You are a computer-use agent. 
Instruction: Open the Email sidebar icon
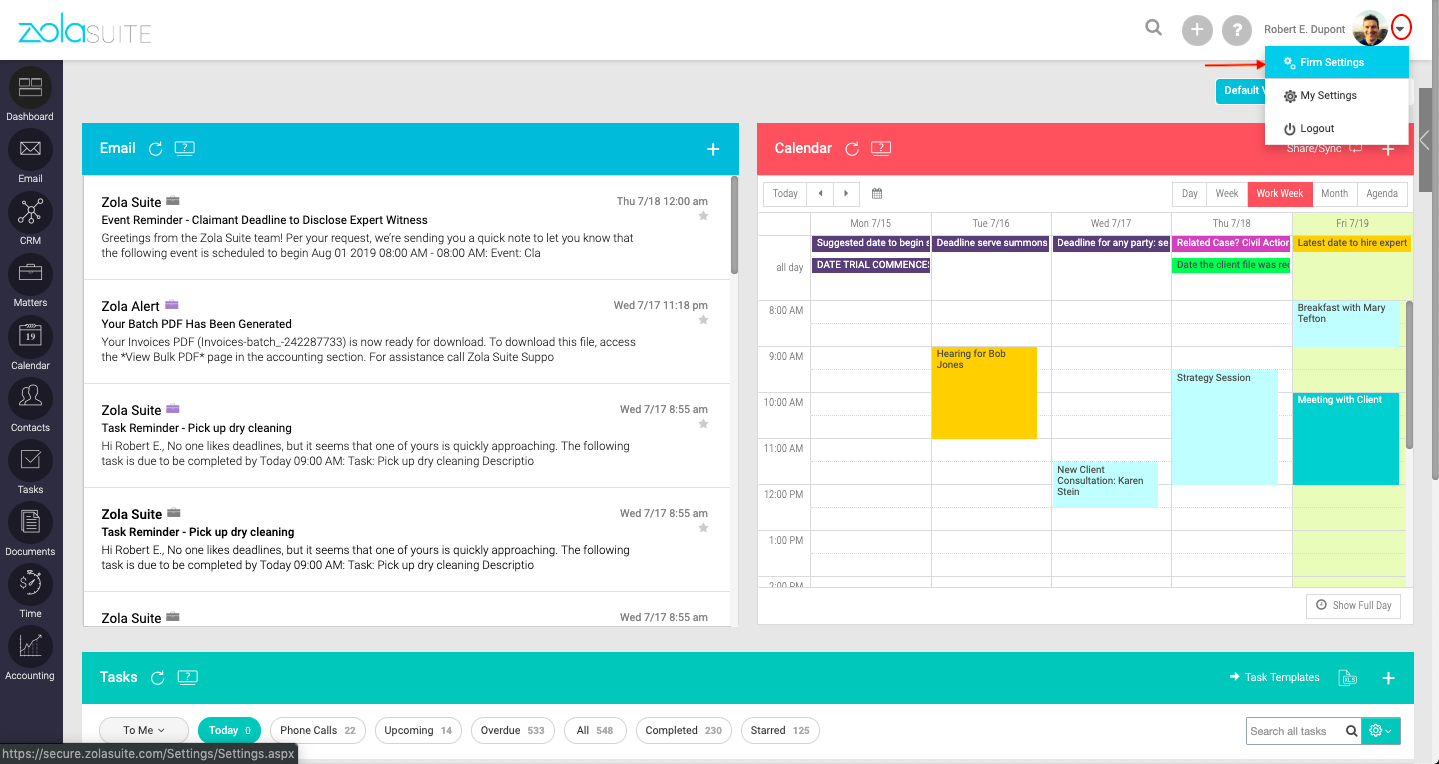[x=30, y=150]
